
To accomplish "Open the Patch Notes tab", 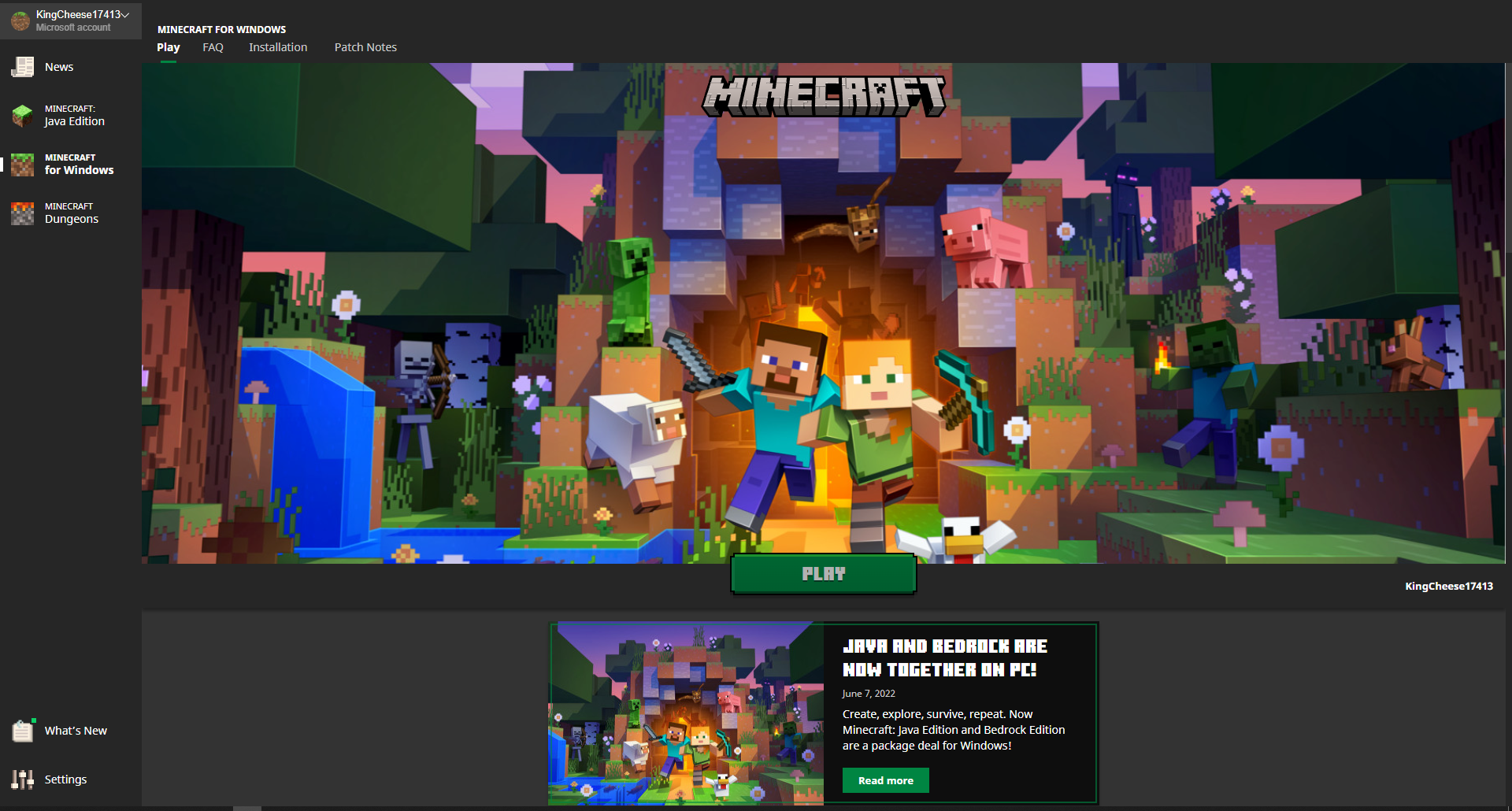I will click(365, 47).
